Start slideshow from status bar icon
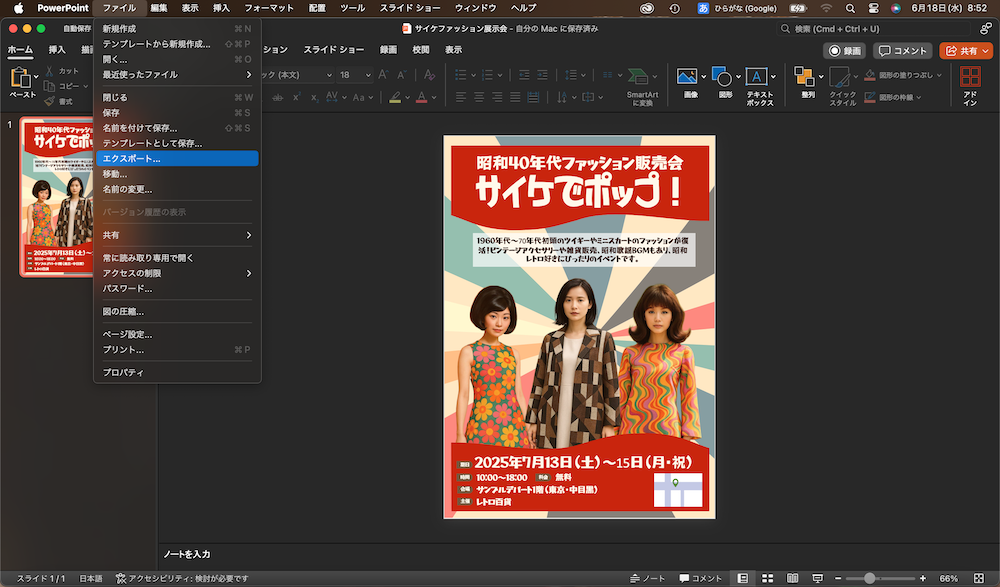The image size is (1000, 587). click(817, 578)
